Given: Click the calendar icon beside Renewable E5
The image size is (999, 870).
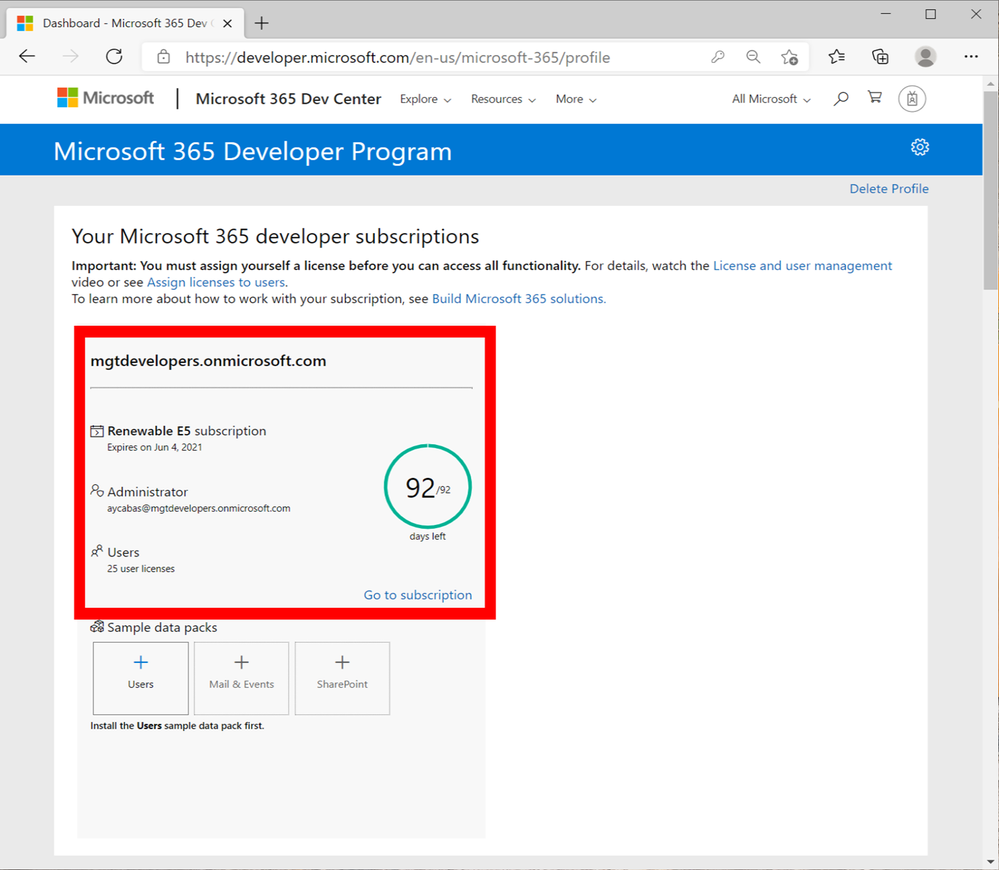Looking at the screenshot, I should (97, 431).
